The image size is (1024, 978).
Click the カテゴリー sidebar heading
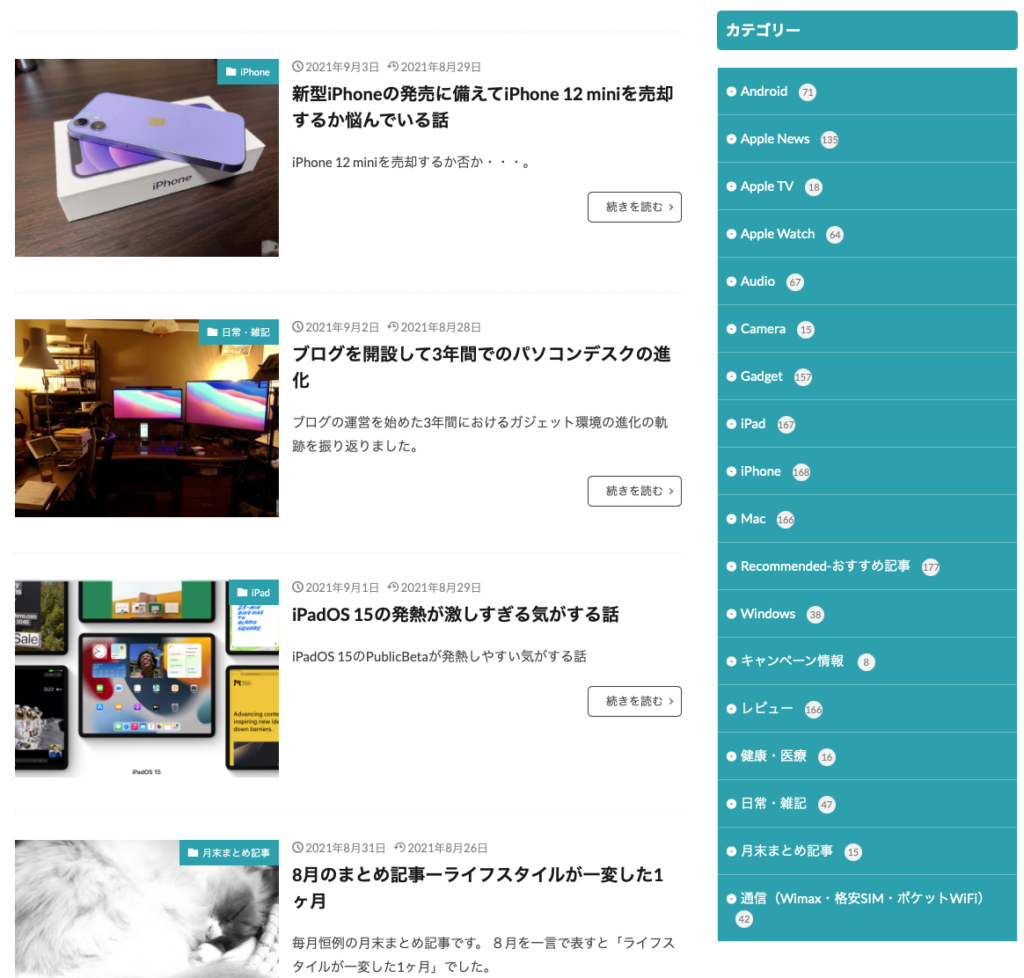click(x=867, y=30)
